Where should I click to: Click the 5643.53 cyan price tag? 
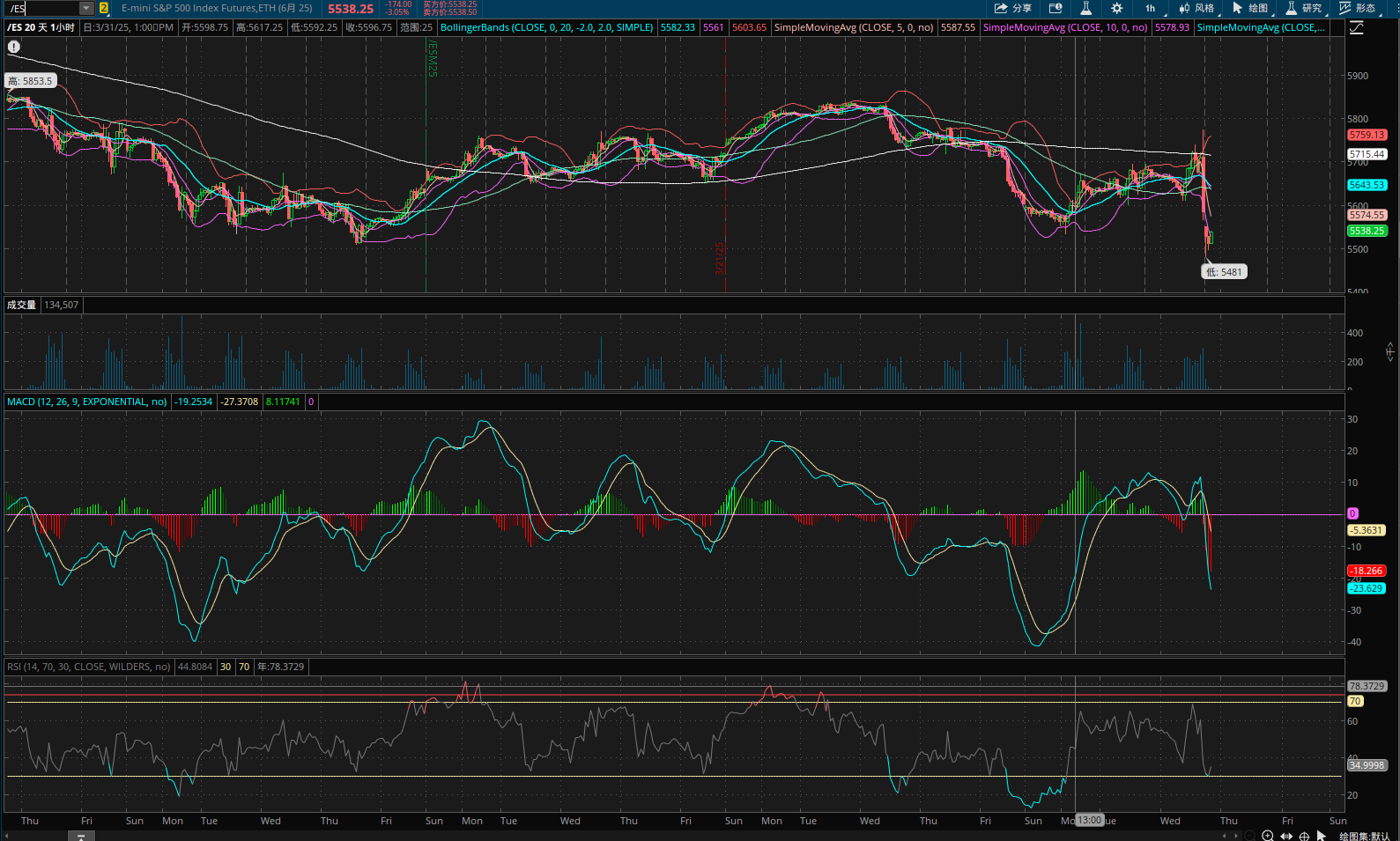pyautogui.click(x=1367, y=185)
